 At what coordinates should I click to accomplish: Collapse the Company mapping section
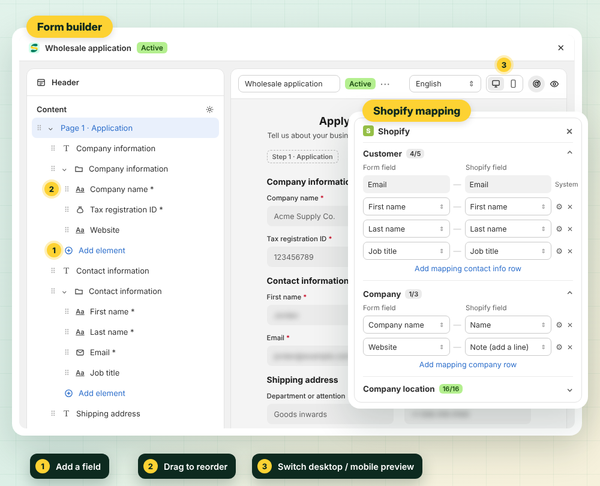[569, 294]
